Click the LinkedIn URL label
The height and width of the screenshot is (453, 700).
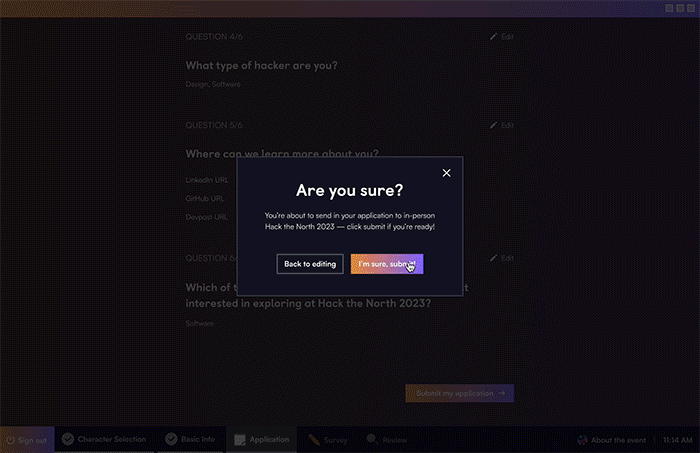tap(207, 180)
